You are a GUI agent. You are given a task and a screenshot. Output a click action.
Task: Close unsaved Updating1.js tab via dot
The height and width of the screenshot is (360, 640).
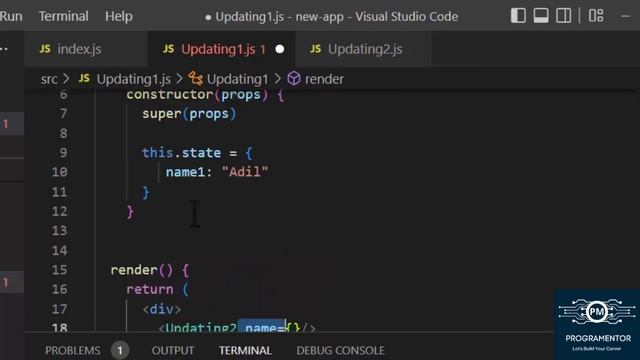(x=280, y=49)
